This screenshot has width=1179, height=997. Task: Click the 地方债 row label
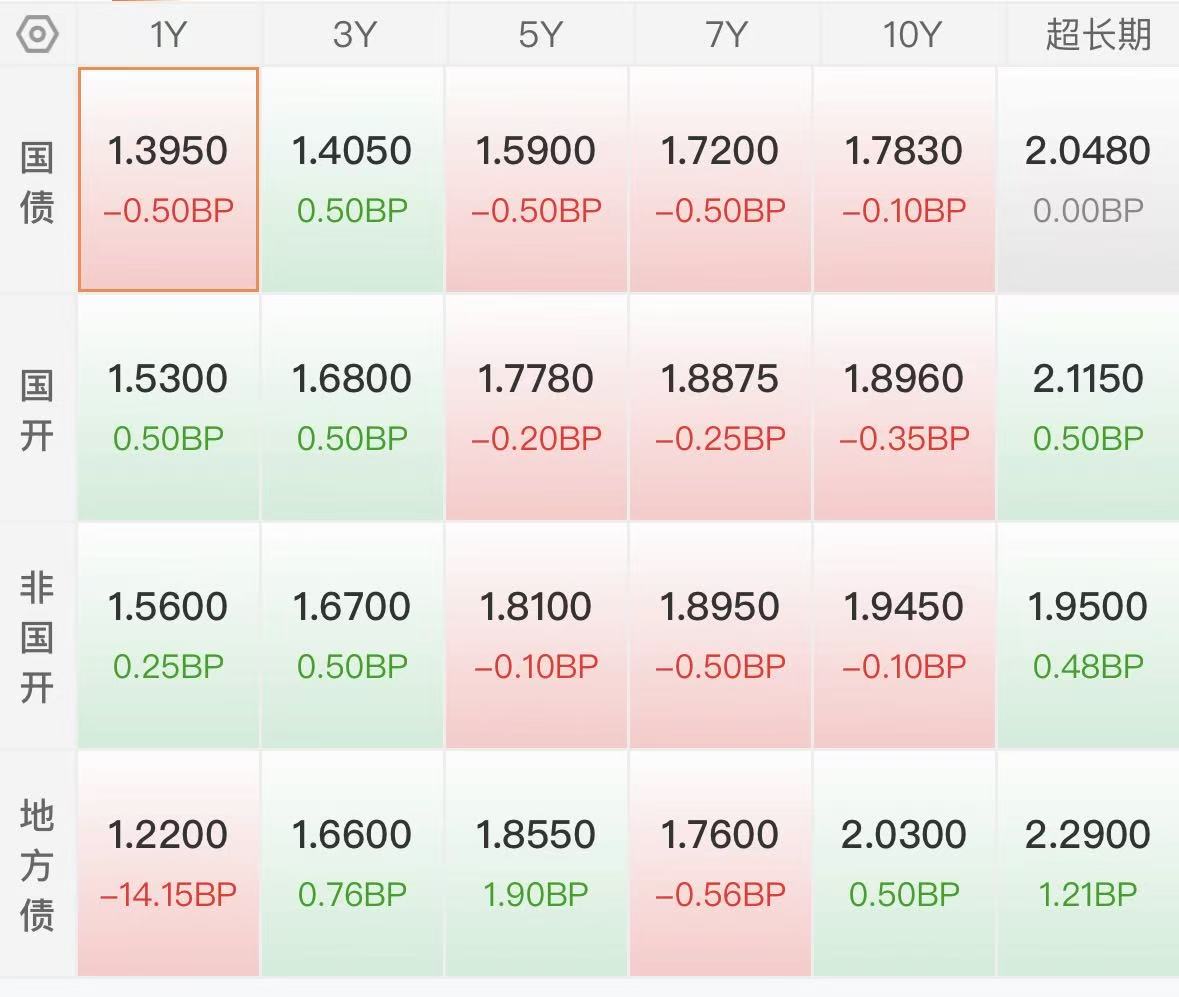38,864
